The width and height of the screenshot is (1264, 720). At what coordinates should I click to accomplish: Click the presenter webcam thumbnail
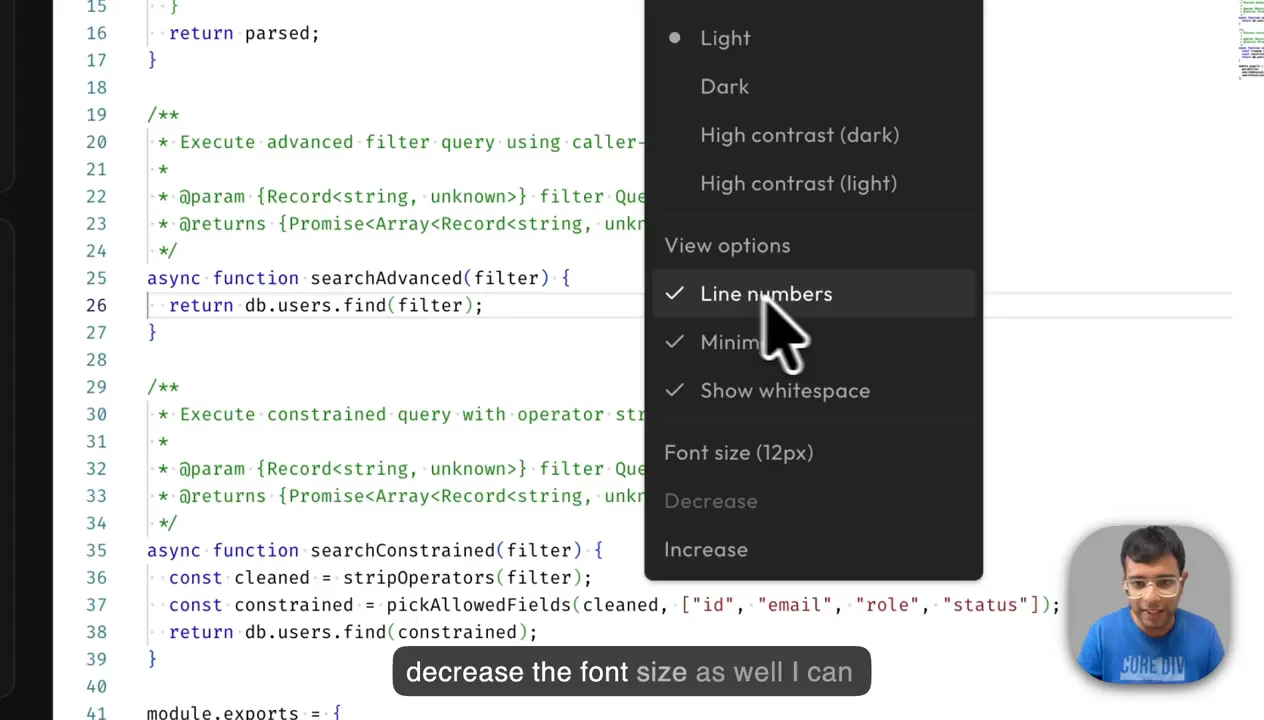1148,604
